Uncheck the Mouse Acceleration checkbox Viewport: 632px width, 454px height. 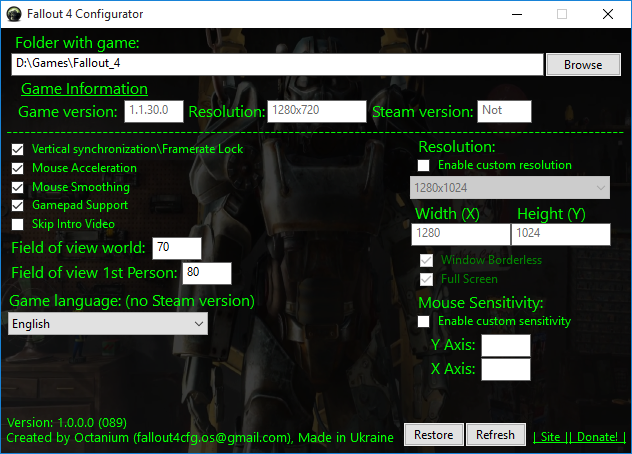point(17,168)
